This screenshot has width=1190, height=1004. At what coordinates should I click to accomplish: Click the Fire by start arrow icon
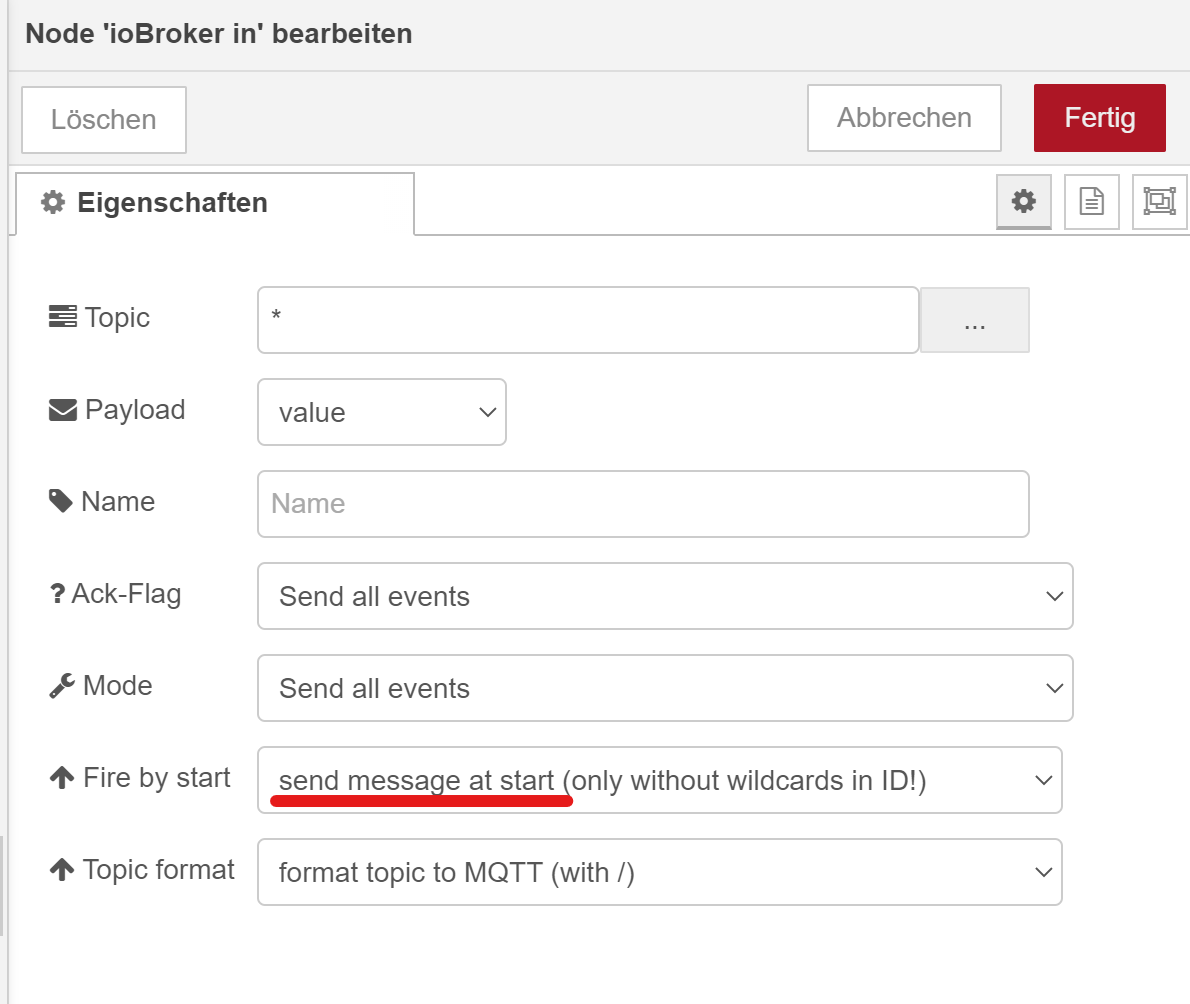coord(61,777)
